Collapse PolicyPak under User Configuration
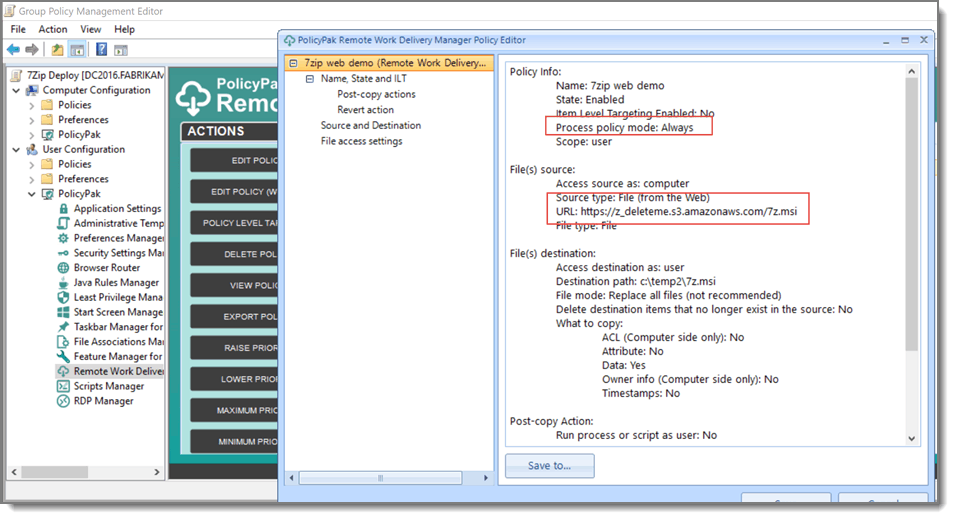Screen dimensions: 954x519 tap(32, 194)
